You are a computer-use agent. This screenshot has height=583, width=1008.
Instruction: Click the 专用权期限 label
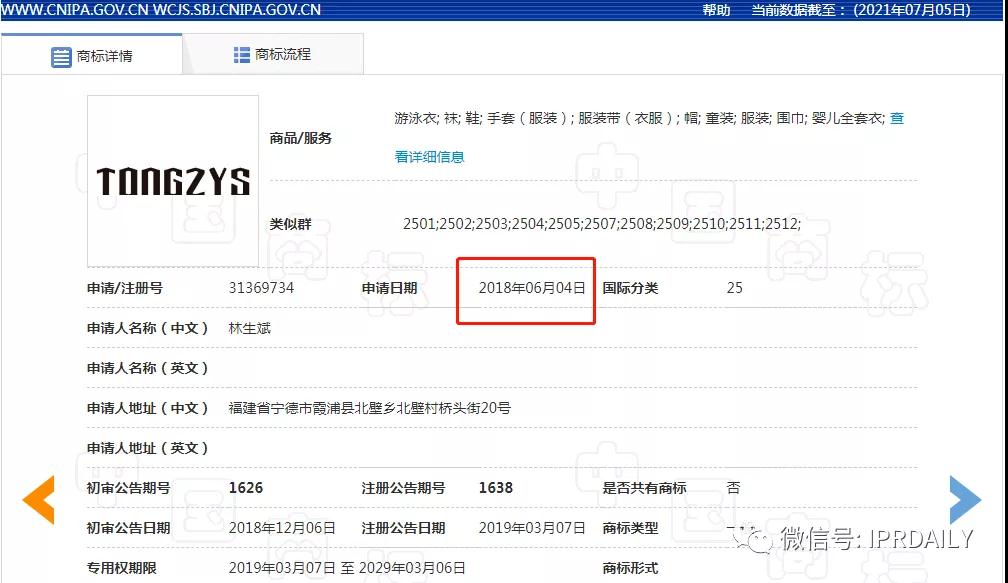point(122,568)
